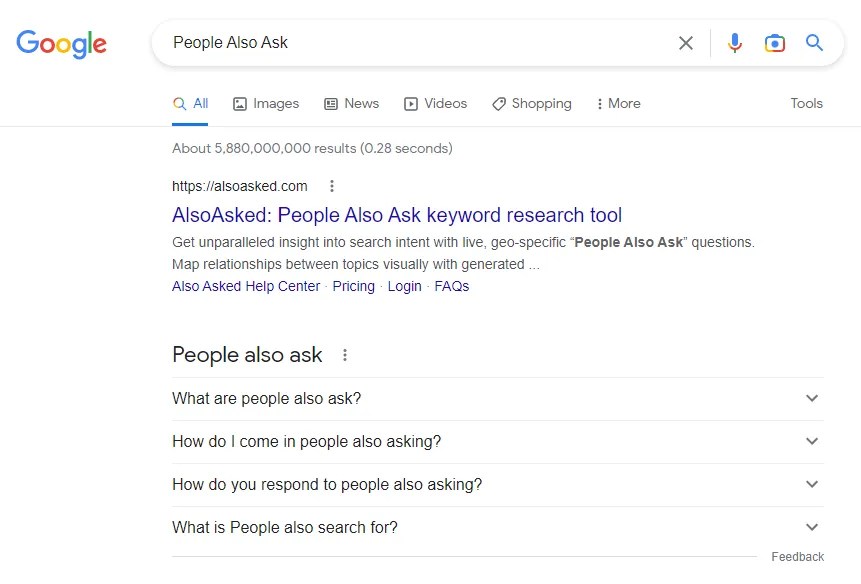
Task: Expand 'How do I come in people also asking?'
Action: click(497, 442)
